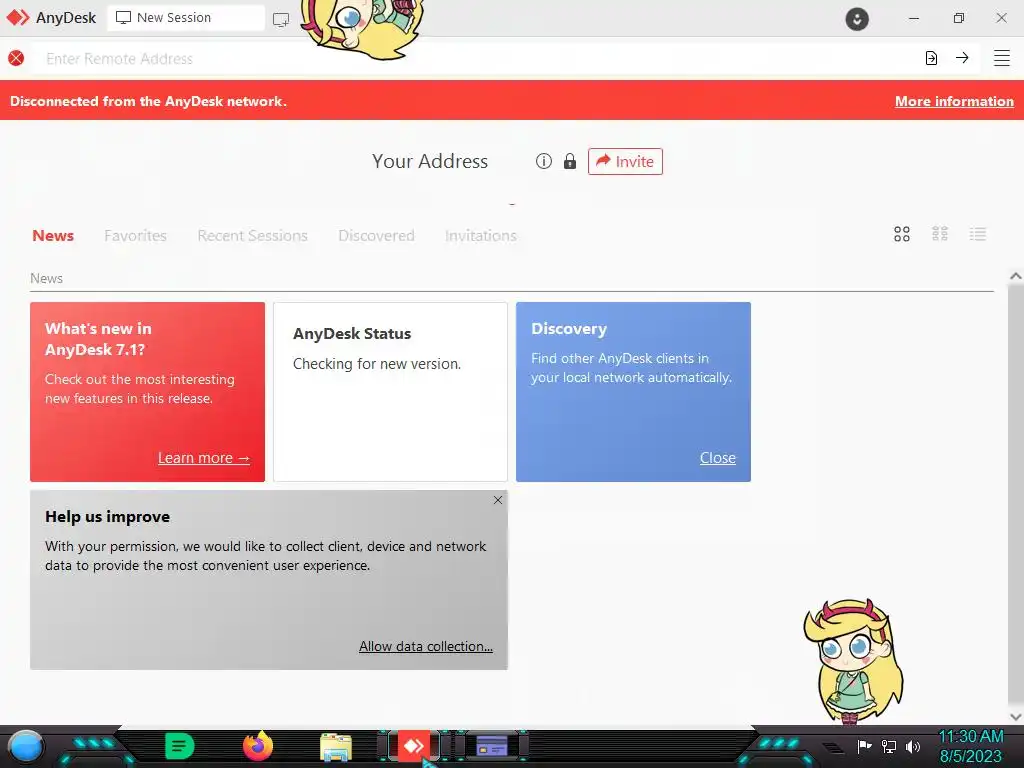The width and height of the screenshot is (1024, 768).
Task: Close the Discovery card
Action: (718, 458)
